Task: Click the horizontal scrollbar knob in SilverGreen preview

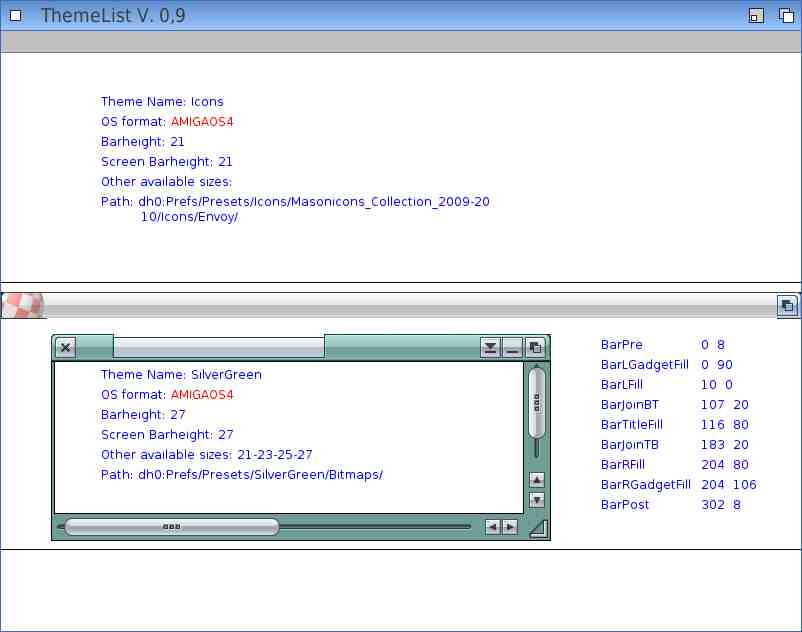Action: point(171,526)
